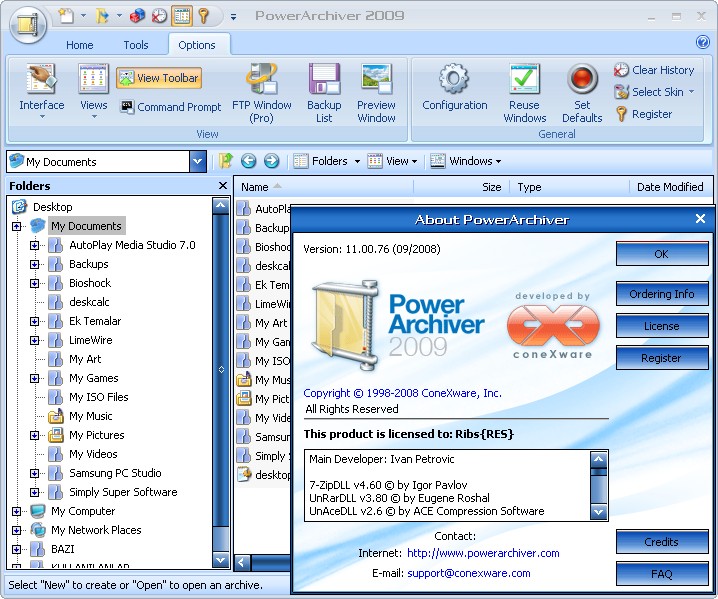Click the License button
The width and height of the screenshot is (718, 599).
click(662, 326)
